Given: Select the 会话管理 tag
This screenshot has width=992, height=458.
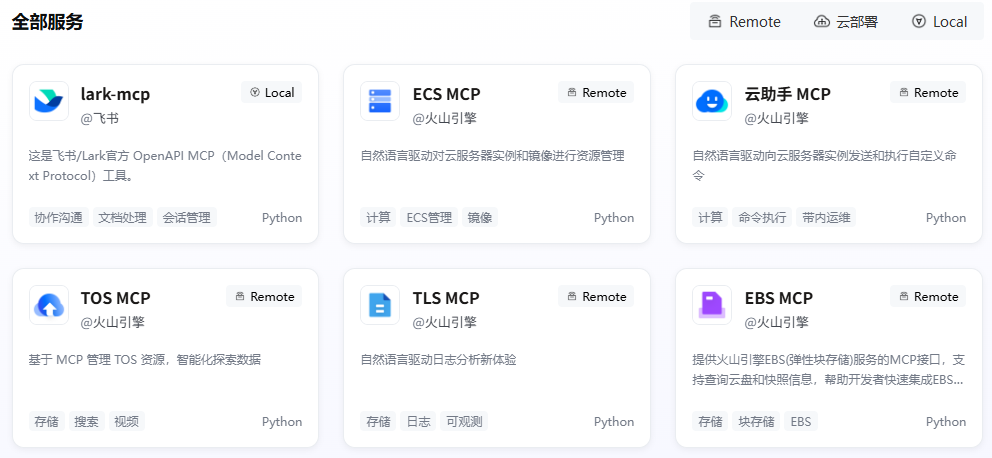Looking at the screenshot, I should (x=187, y=218).
